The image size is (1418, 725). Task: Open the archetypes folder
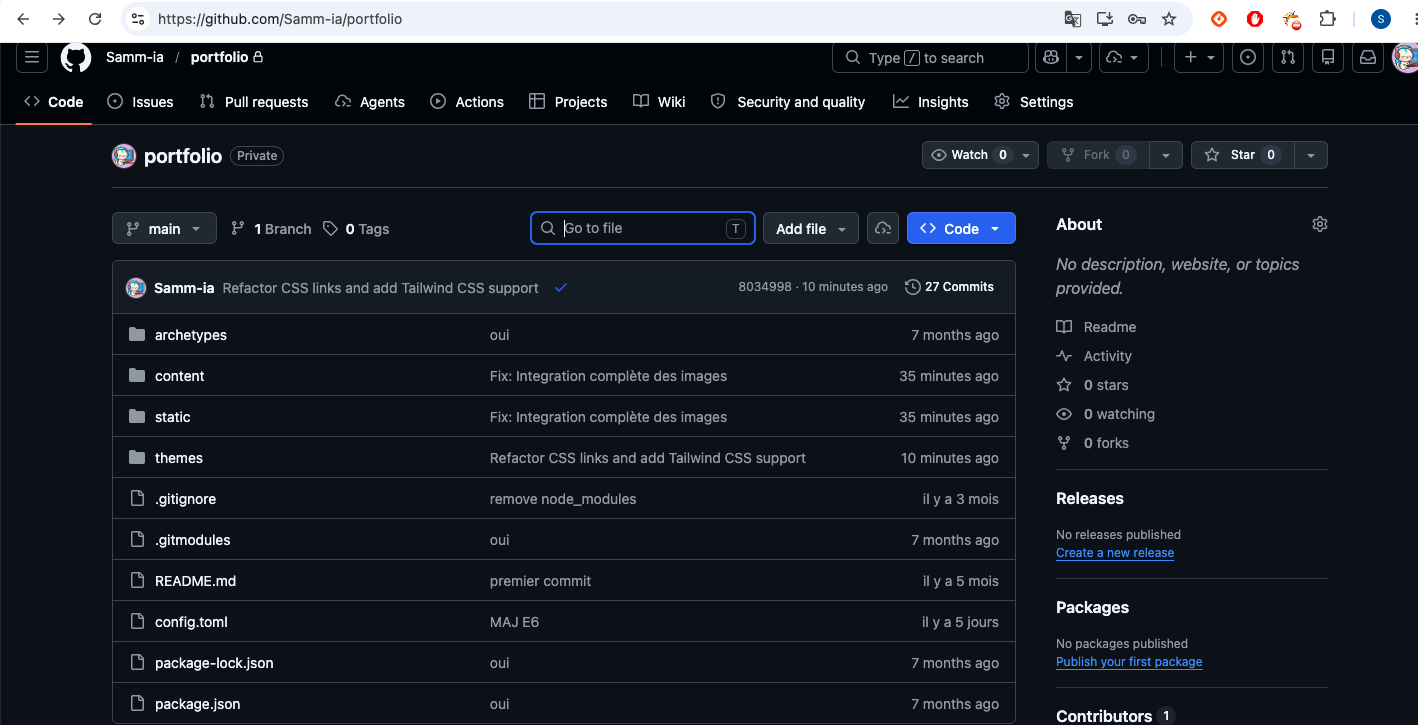tap(191, 335)
